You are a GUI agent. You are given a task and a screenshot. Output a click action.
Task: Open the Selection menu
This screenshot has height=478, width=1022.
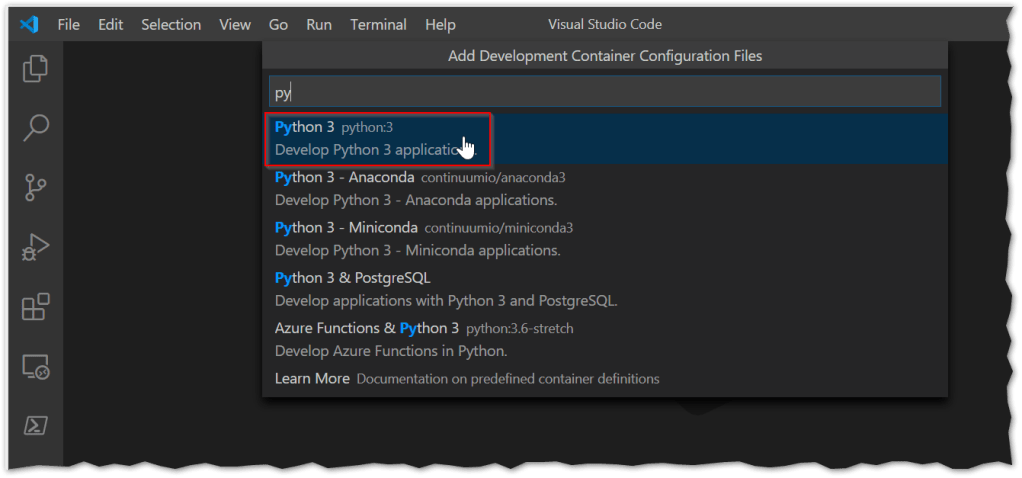pyautogui.click(x=169, y=24)
